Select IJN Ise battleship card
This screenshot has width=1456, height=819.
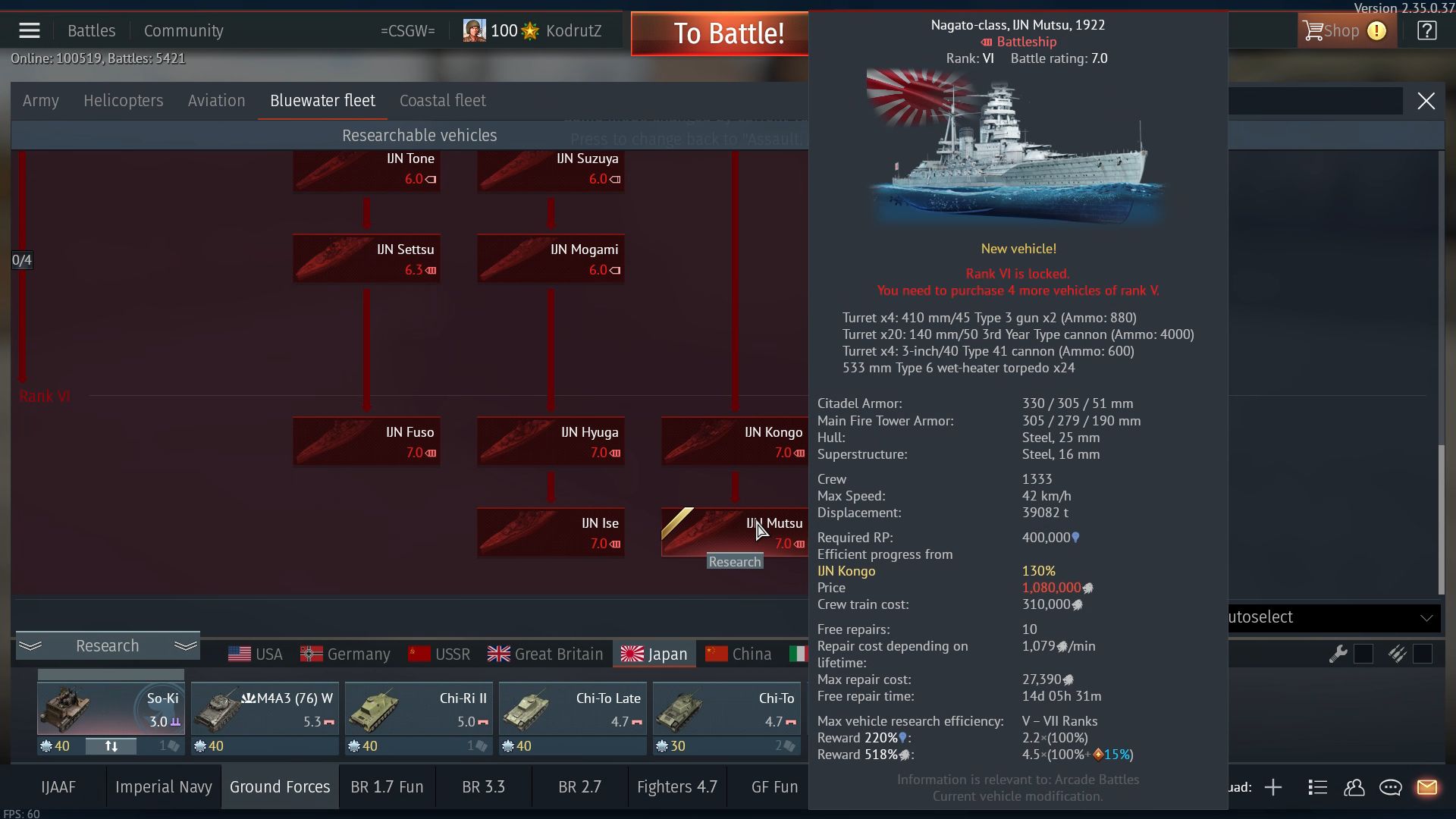(551, 532)
